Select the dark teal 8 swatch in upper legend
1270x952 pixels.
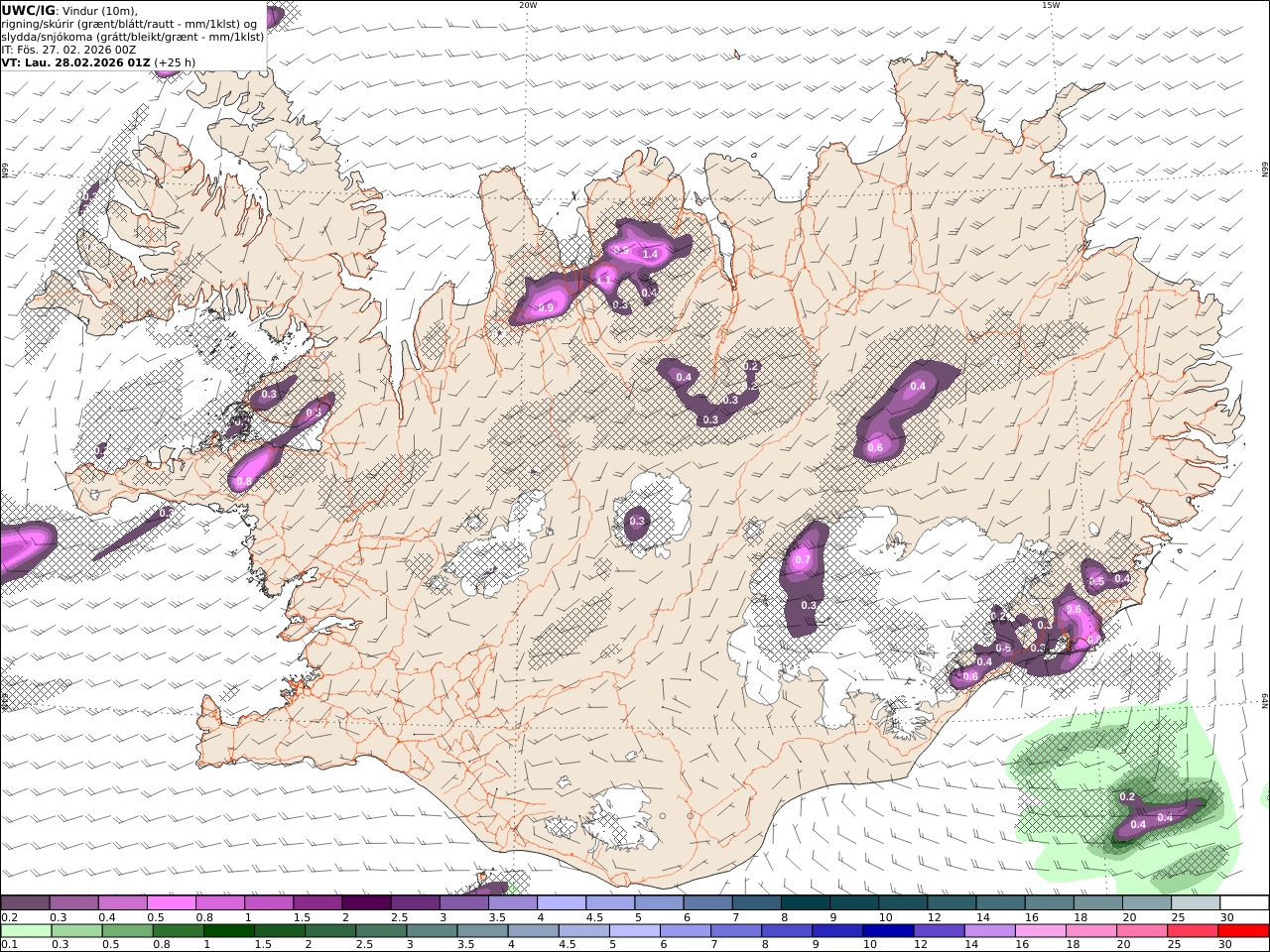(x=805, y=903)
